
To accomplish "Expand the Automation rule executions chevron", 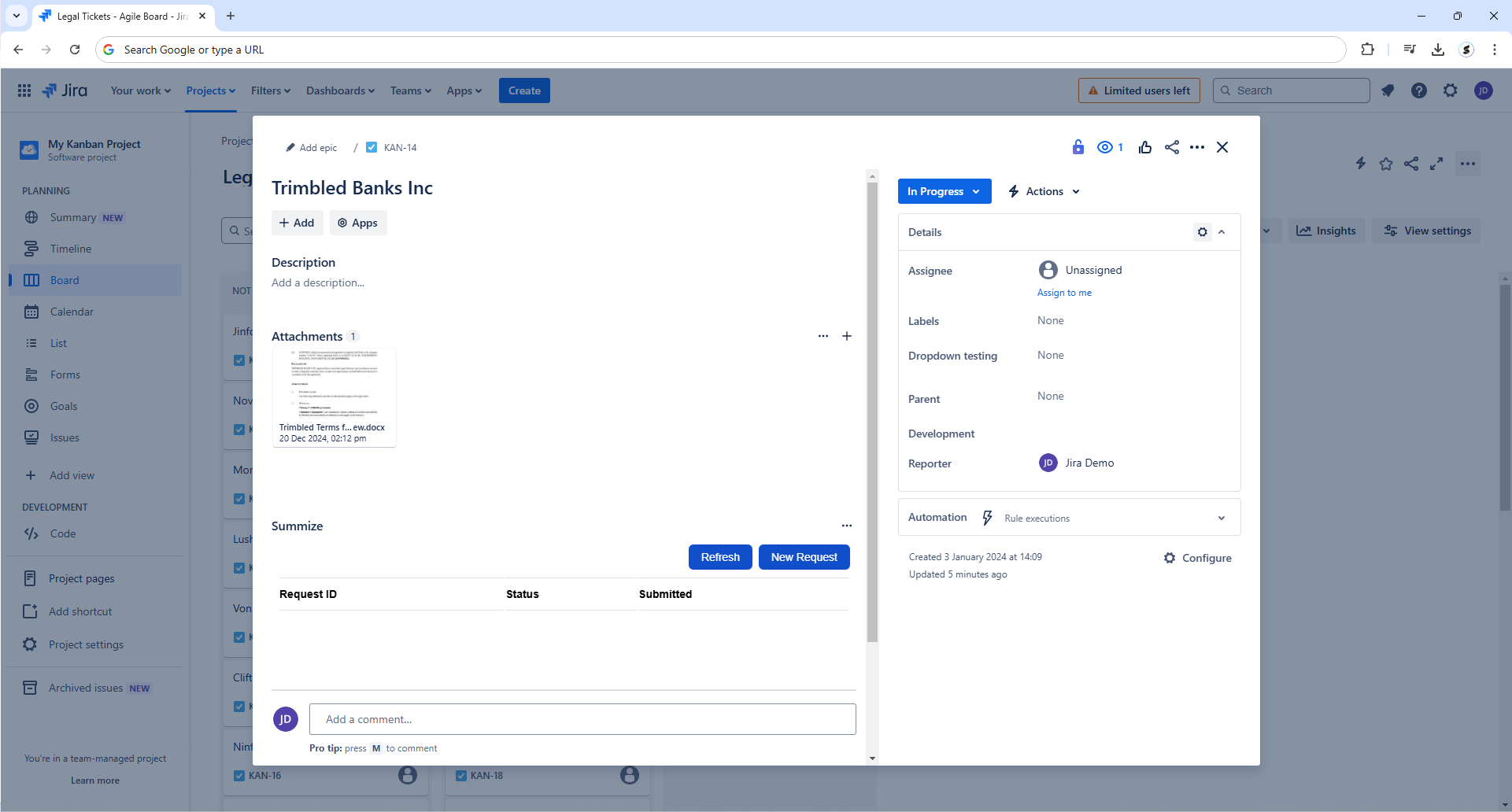I will point(1222,518).
